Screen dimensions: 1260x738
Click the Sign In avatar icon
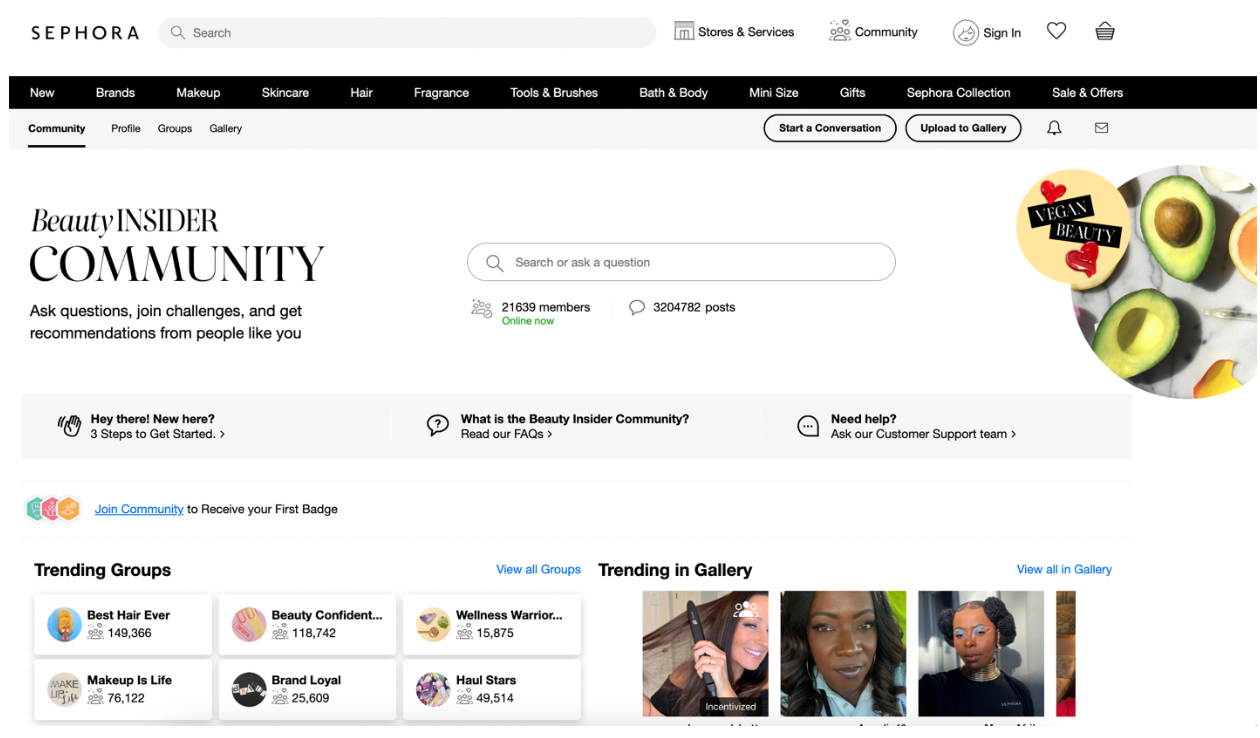(965, 33)
